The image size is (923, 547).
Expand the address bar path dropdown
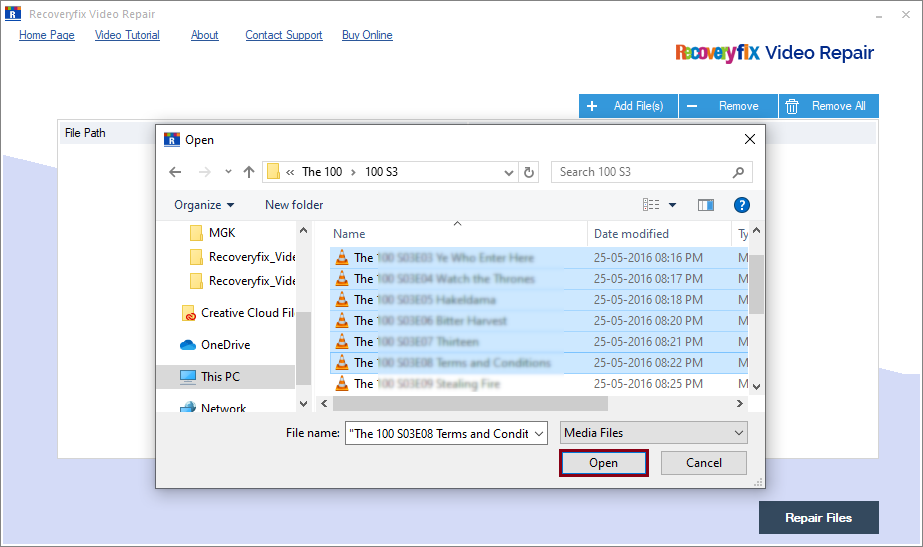pos(509,173)
